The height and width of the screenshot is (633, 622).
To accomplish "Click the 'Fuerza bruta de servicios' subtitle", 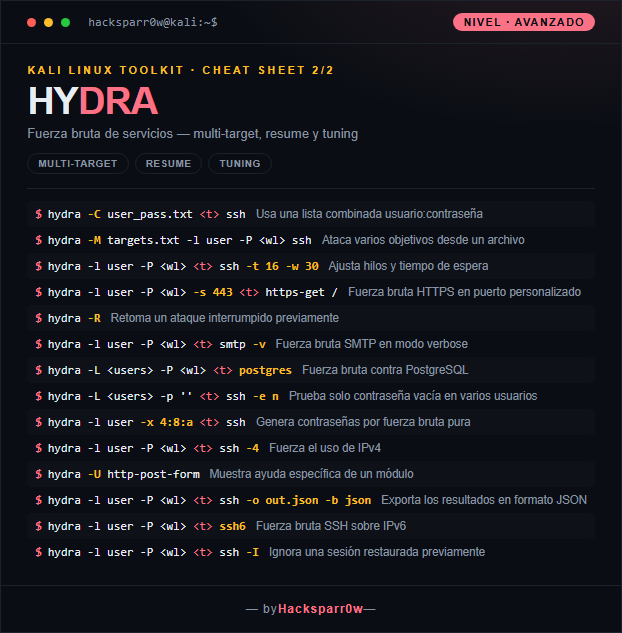I will (193, 134).
